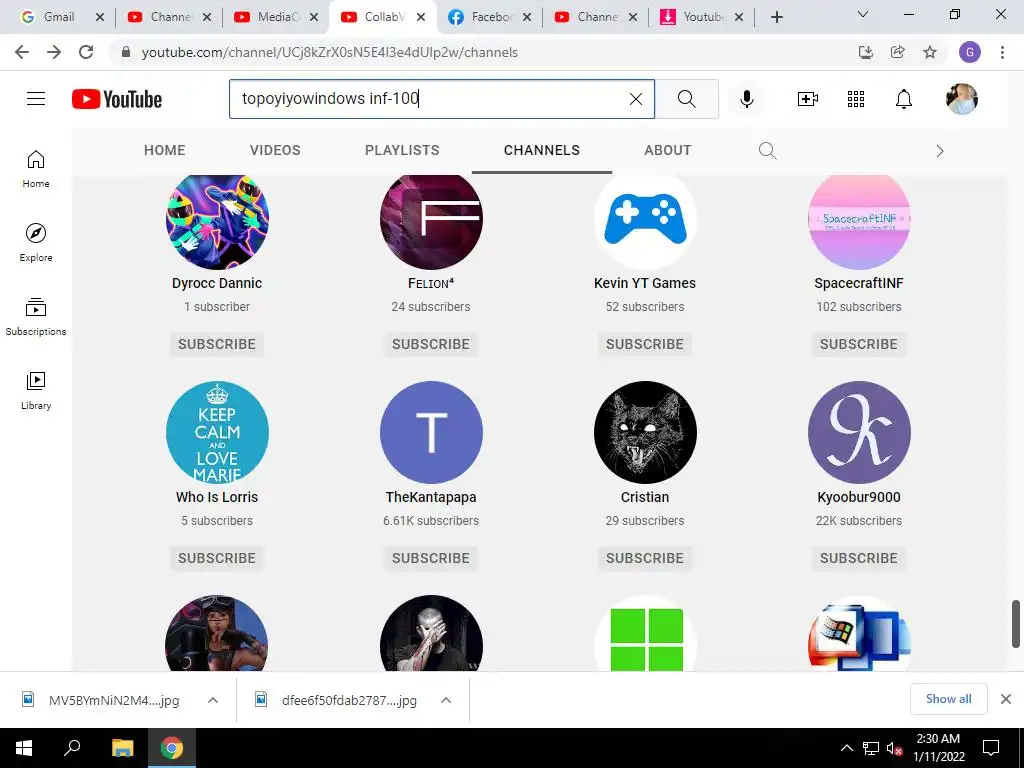Close the Gmail tab
The width and height of the screenshot is (1024, 768).
(99, 17)
